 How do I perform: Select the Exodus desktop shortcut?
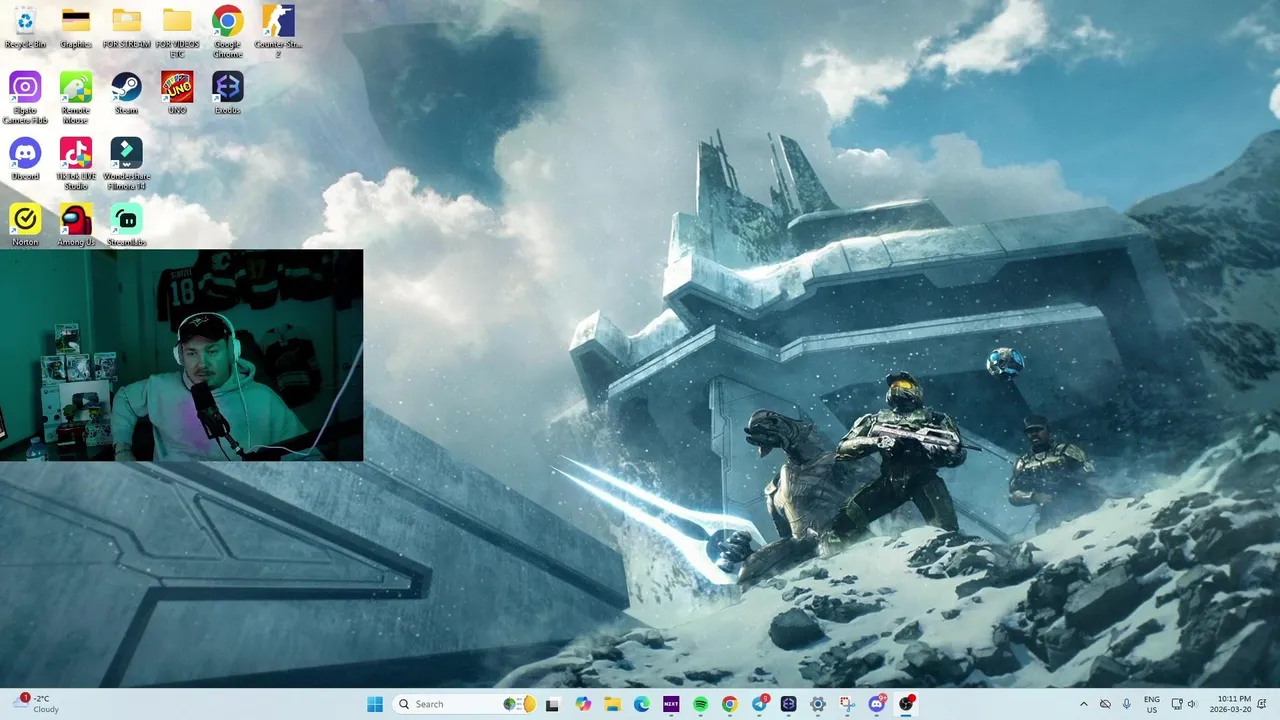click(227, 93)
